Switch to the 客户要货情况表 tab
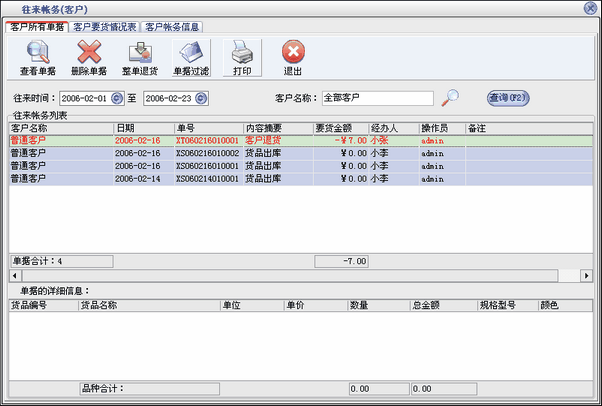Viewport: 602px width, 406px height. click(x=105, y=27)
